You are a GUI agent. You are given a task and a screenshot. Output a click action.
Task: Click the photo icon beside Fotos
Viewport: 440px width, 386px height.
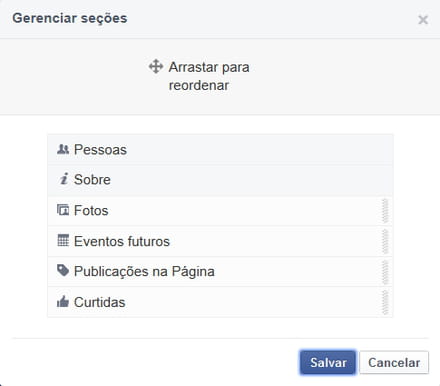(x=63, y=210)
